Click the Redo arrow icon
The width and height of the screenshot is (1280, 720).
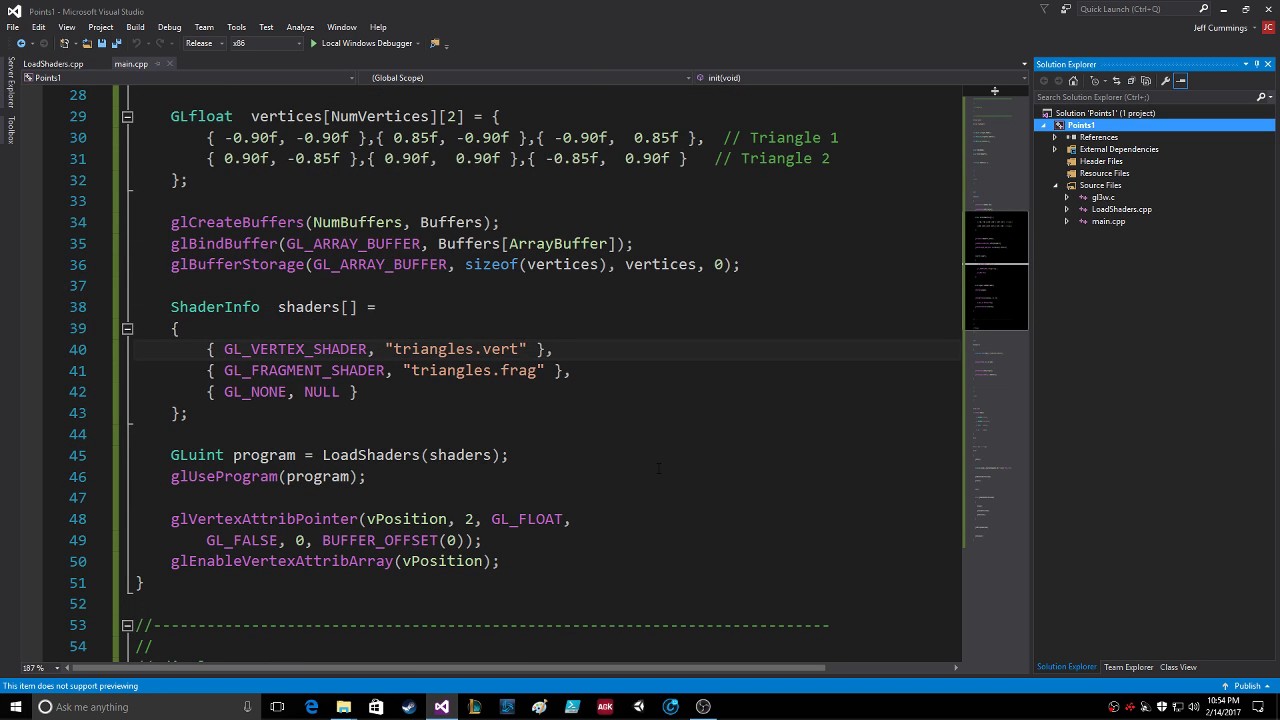pos(160,43)
